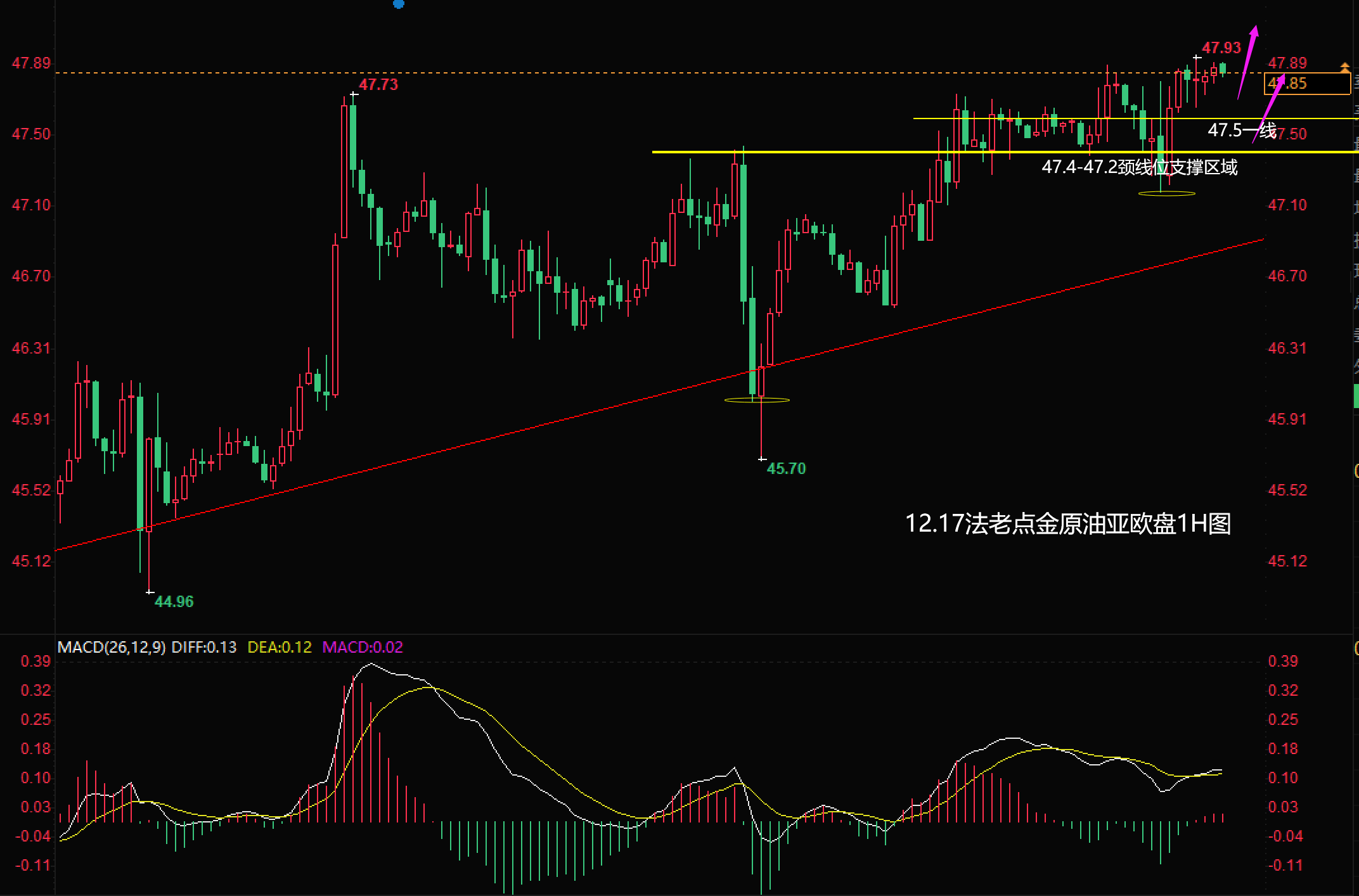The image size is (1359, 896).
Task: Click the yellow DEA:0.12 label
Action: point(280,647)
